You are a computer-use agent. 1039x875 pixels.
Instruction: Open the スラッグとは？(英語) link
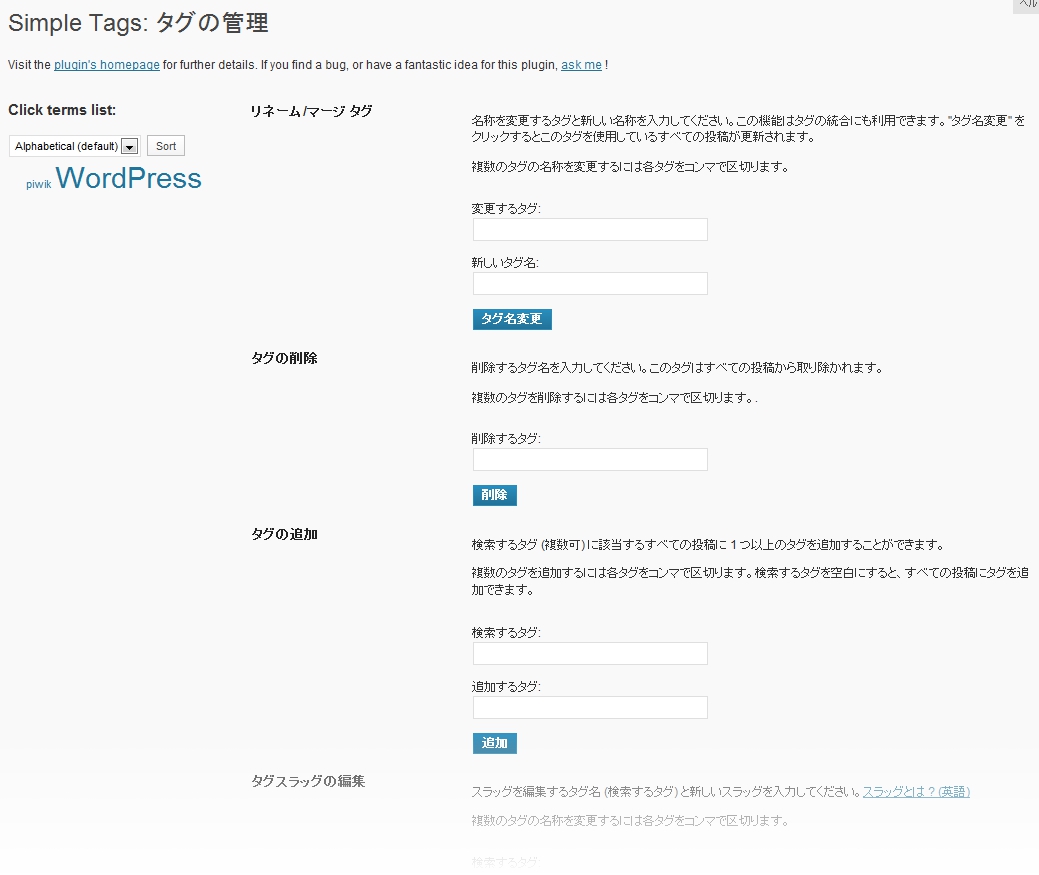(x=916, y=790)
